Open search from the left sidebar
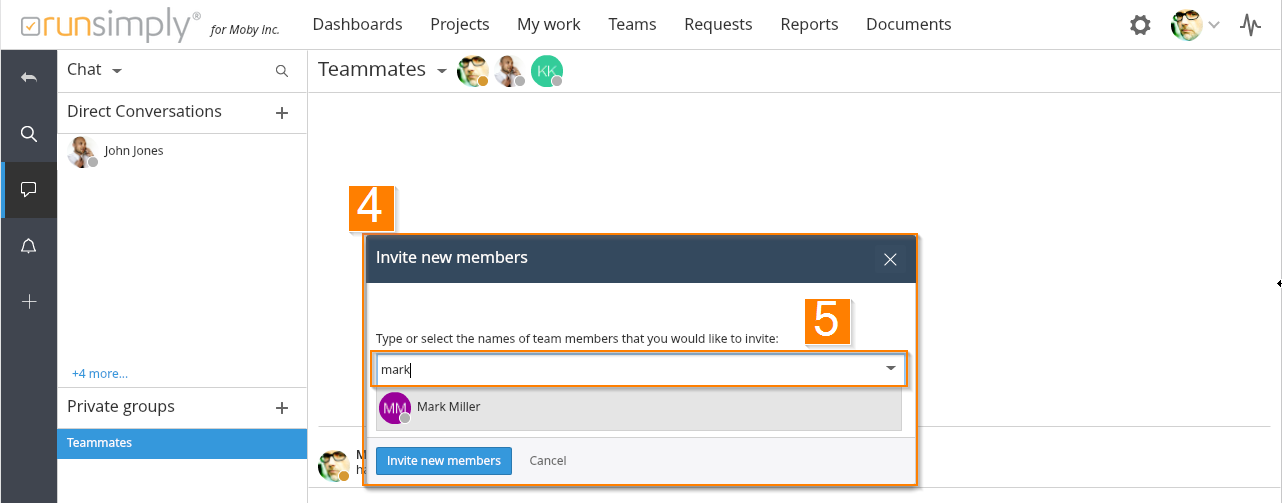 tap(29, 134)
